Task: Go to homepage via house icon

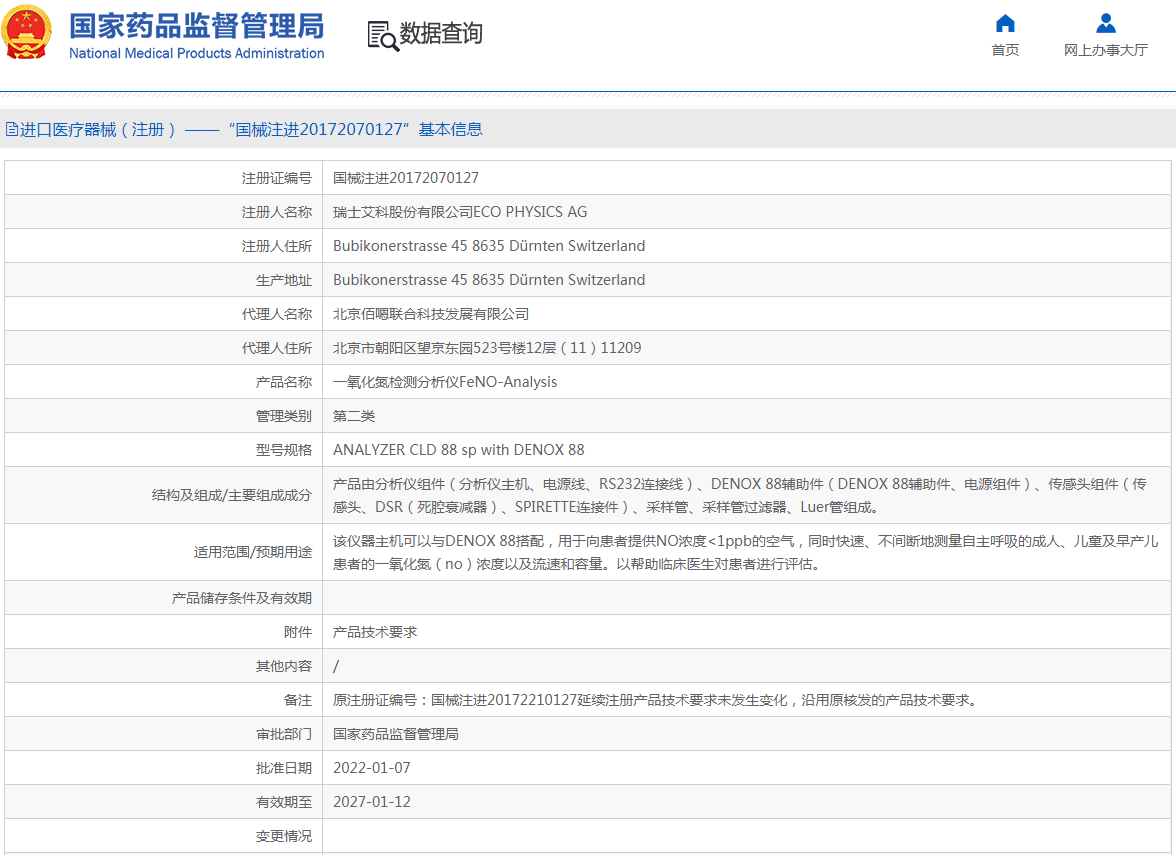Action: coord(1005,24)
